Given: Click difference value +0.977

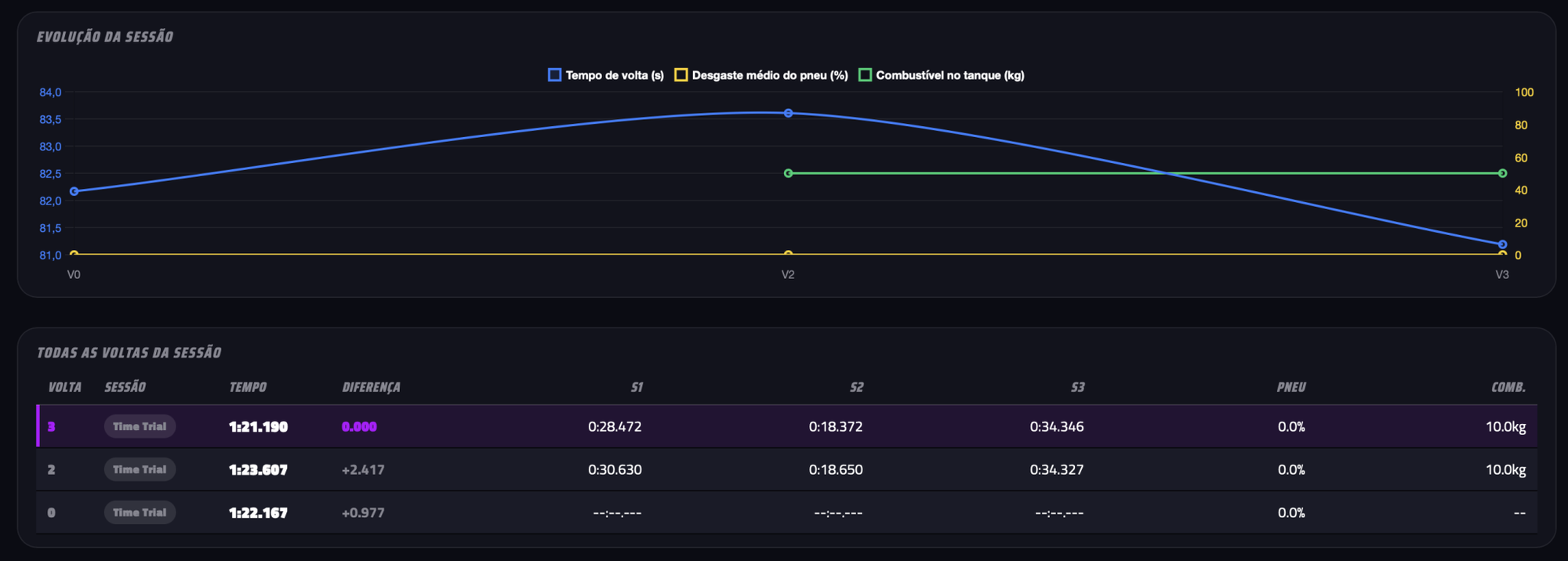Looking at the screenshot, I should [x=363, y=513].
